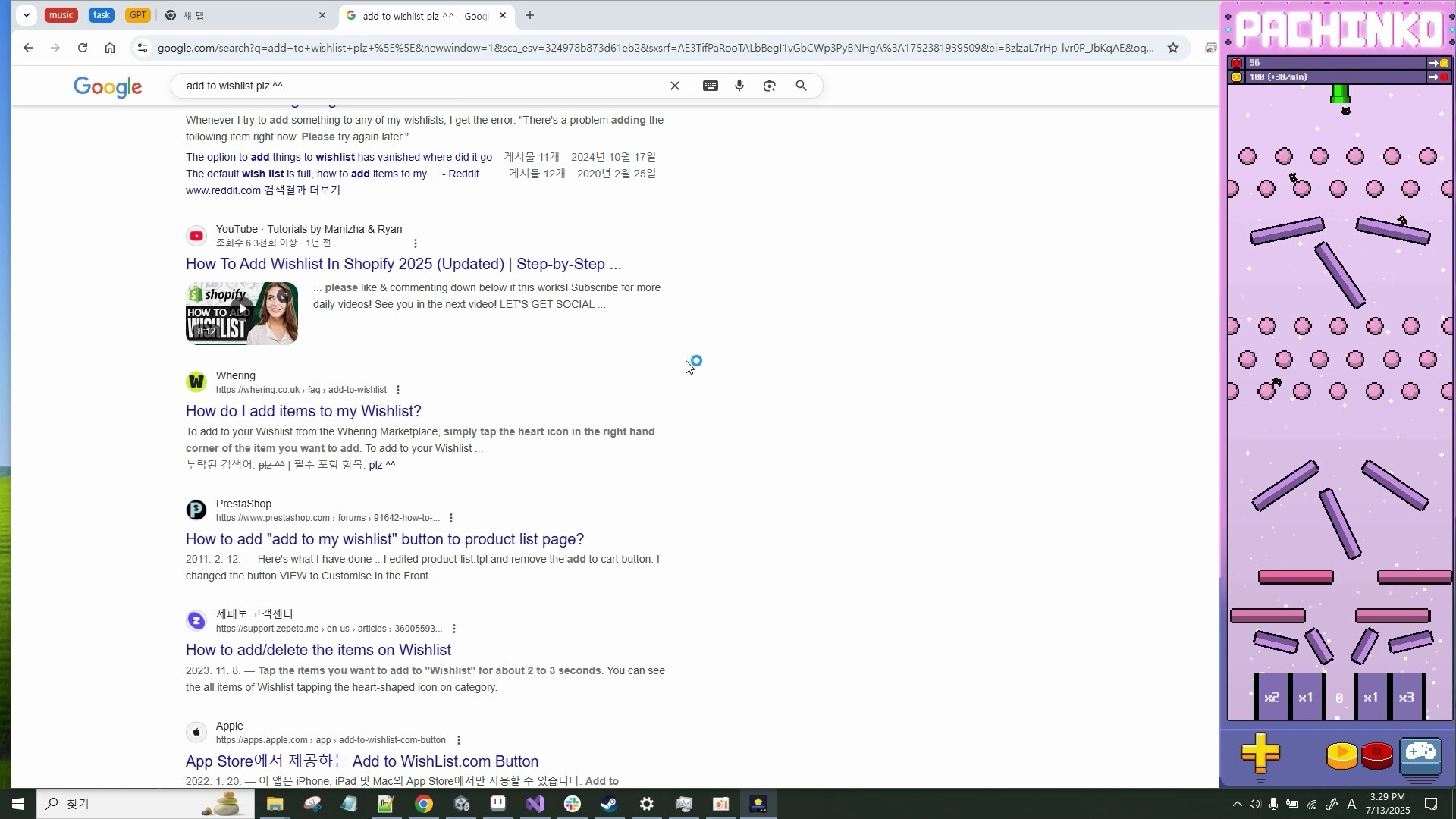1456x819 pixels.
Task: Expand hidden icons in the system tray
Action: coord(1236,804)
